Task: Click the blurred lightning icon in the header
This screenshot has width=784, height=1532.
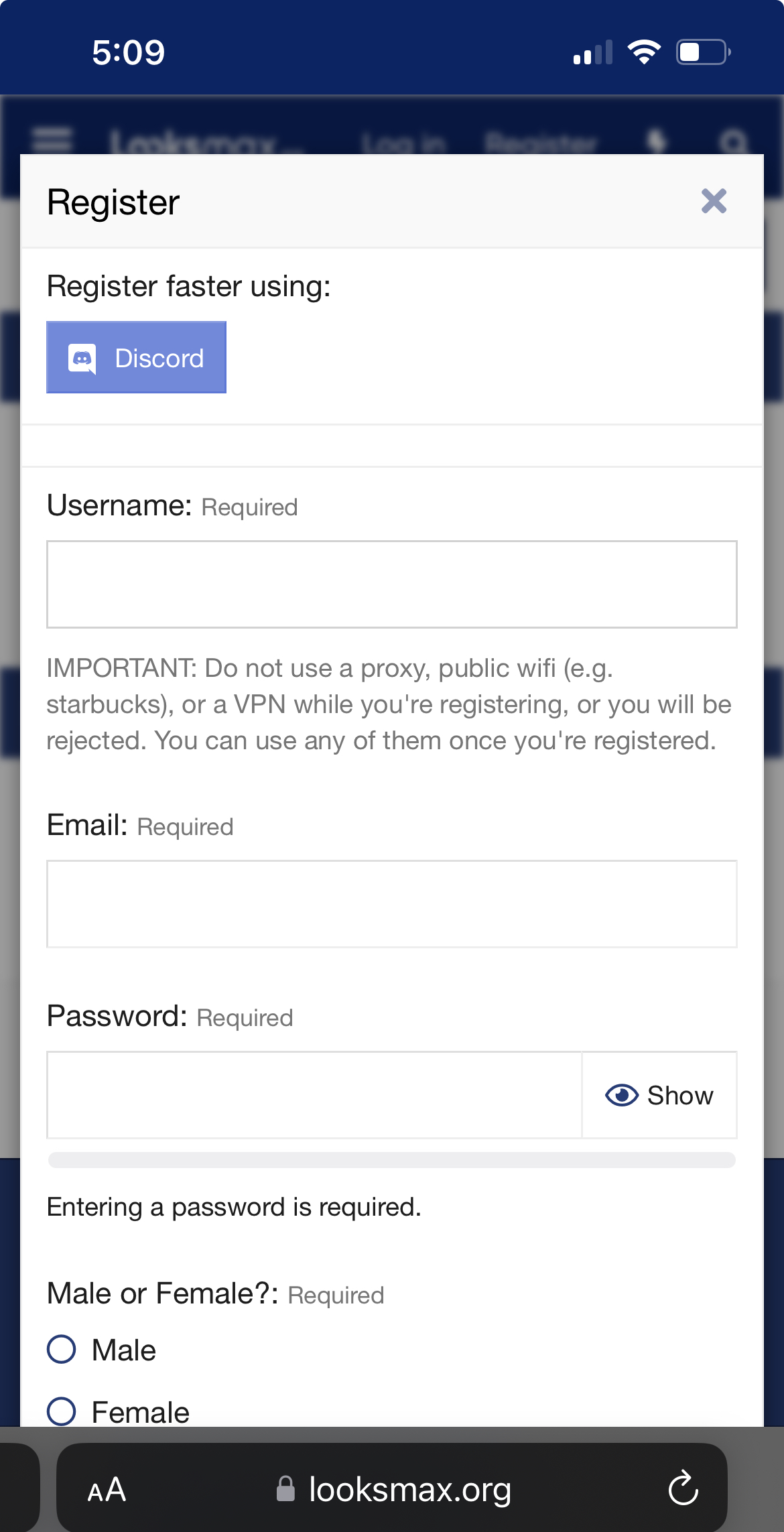Action: [657, 141]
